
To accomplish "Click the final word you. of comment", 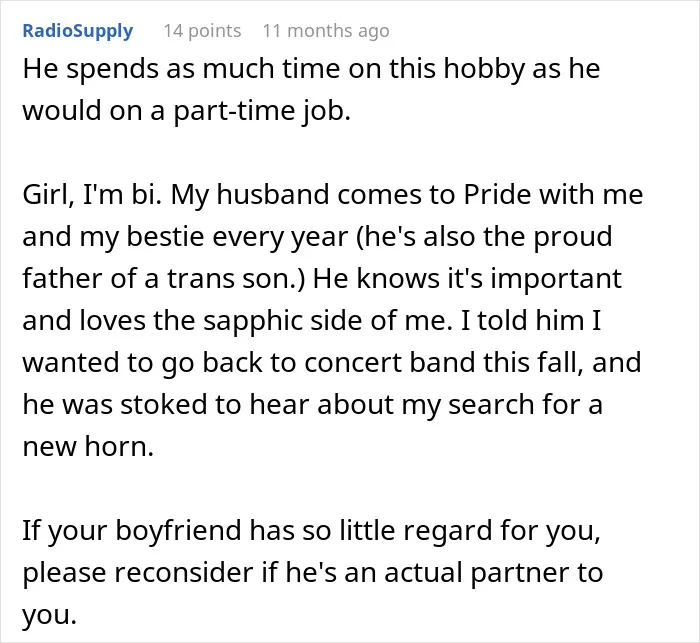I will 50,616.
